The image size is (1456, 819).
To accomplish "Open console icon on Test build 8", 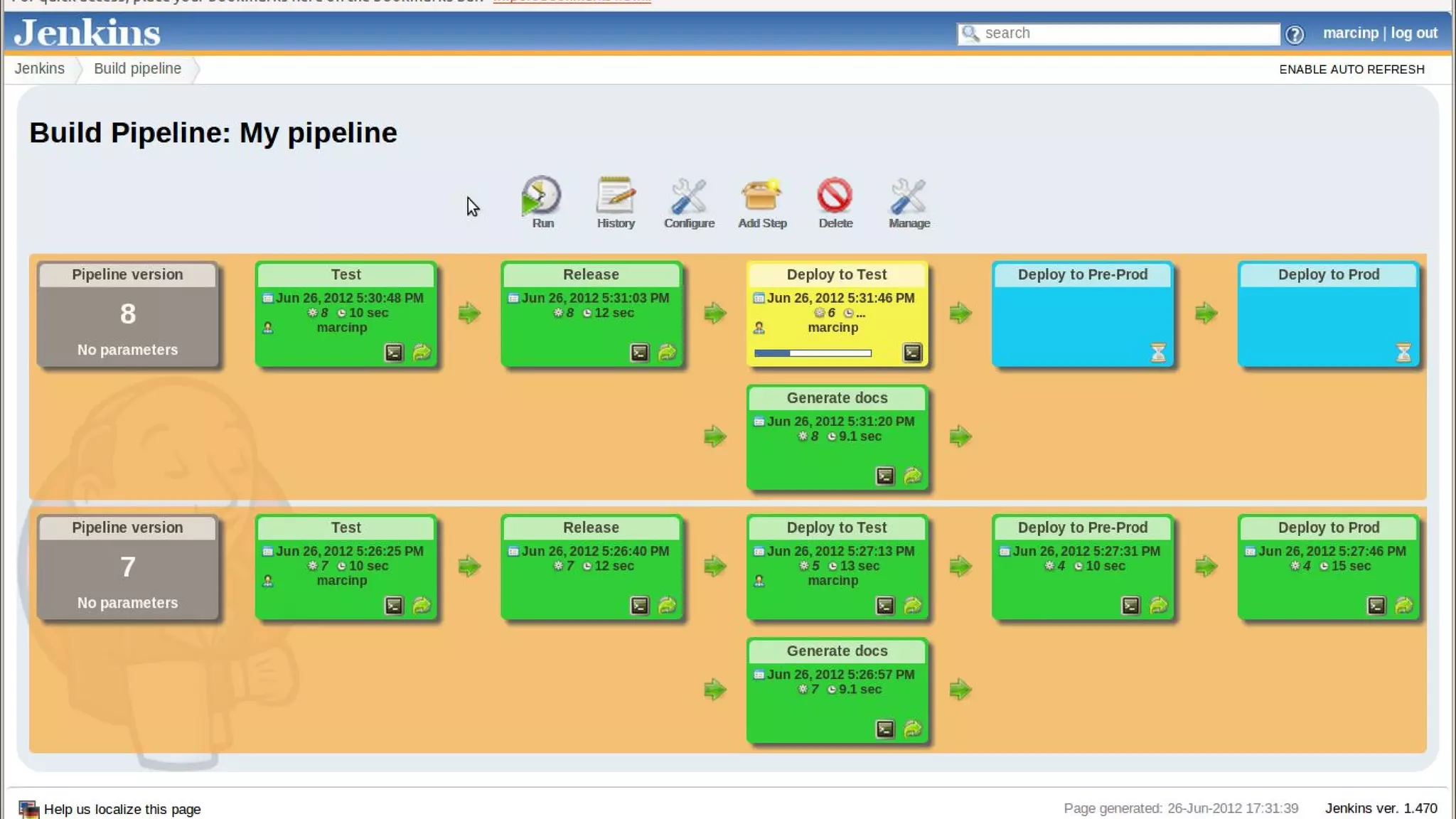I will (x=394, y=353).
